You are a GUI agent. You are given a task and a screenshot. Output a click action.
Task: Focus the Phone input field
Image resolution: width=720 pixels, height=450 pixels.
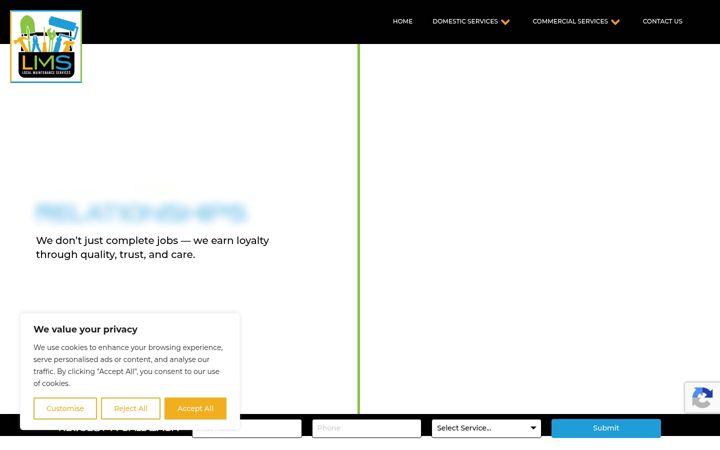pyautogui.click(x=366, y=428)
